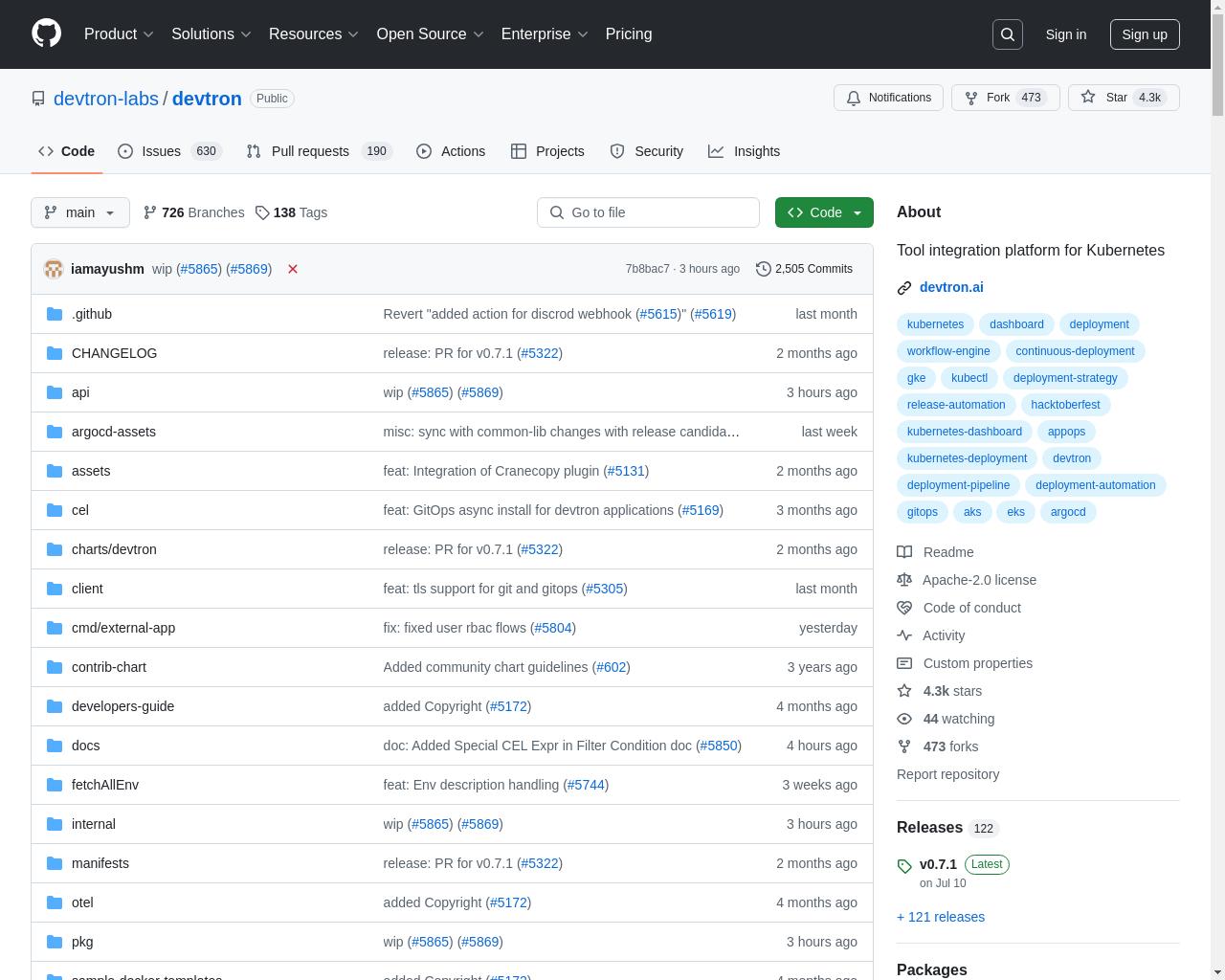Click the CHANGELOG folder icon
Viewport: 1225px width, 980px height.
[x=55, y=353]
